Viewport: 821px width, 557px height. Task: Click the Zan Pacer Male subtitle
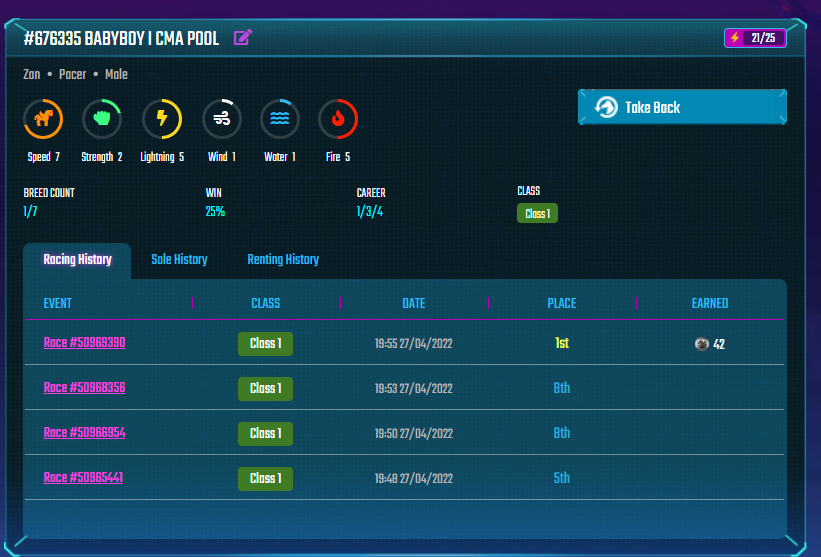tap(75, 74)
